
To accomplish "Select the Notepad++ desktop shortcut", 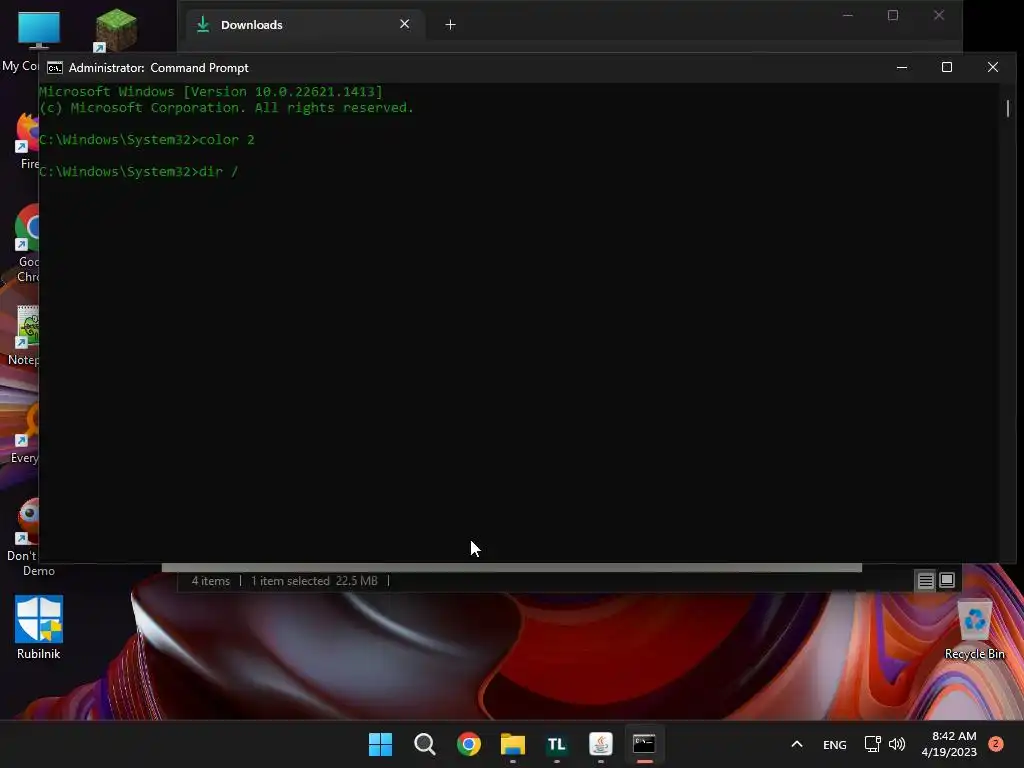I will [x=25, y=335].
